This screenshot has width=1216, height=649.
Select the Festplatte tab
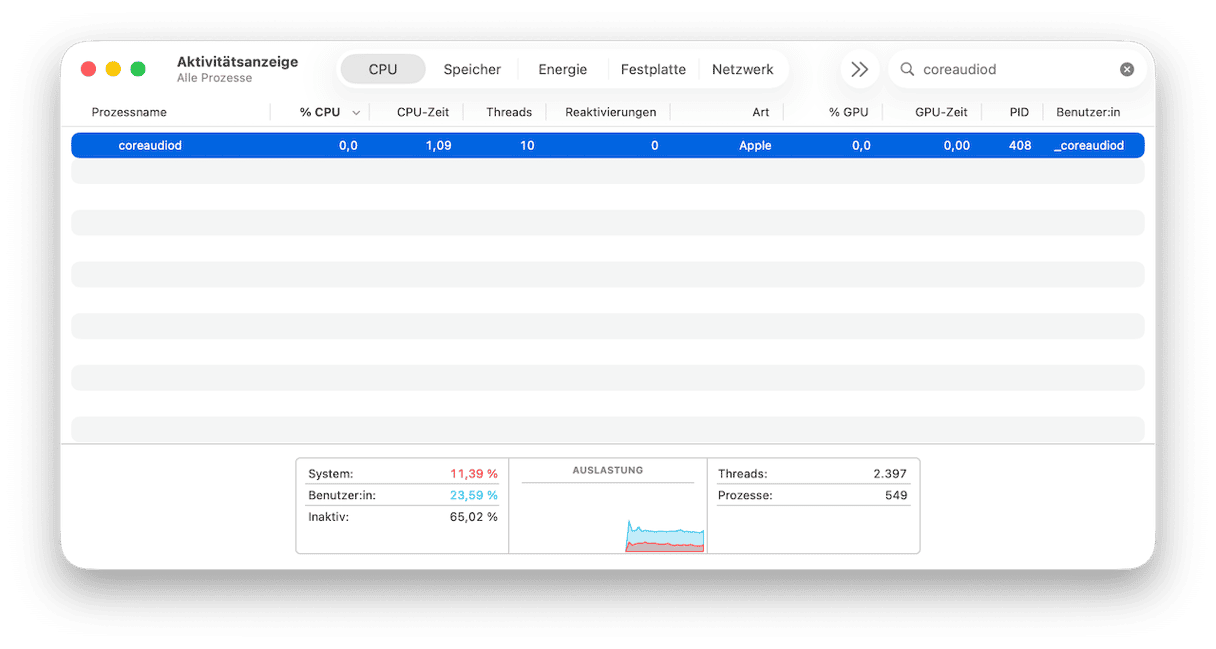[653, 69]
